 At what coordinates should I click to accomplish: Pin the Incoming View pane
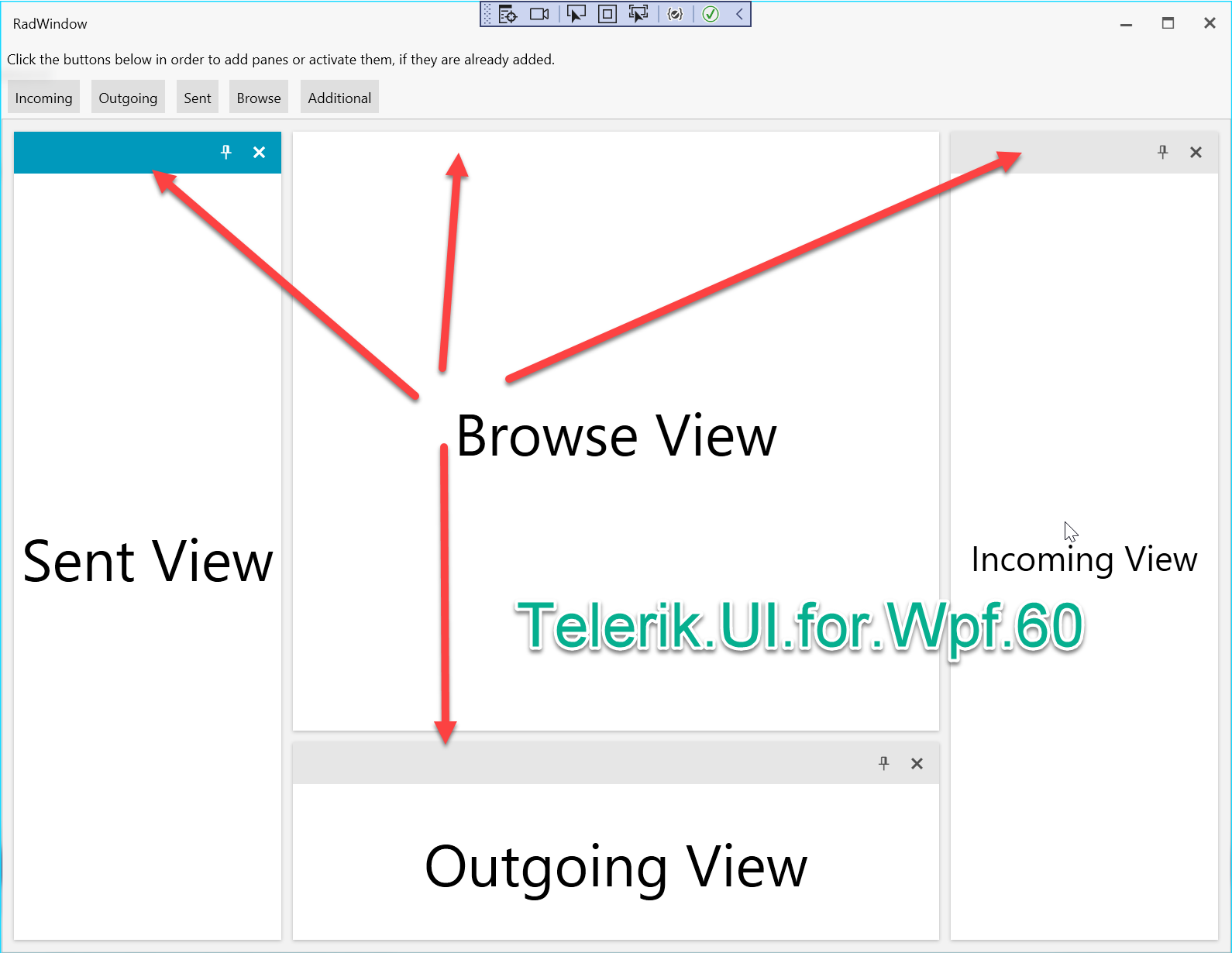[1162, 152]
